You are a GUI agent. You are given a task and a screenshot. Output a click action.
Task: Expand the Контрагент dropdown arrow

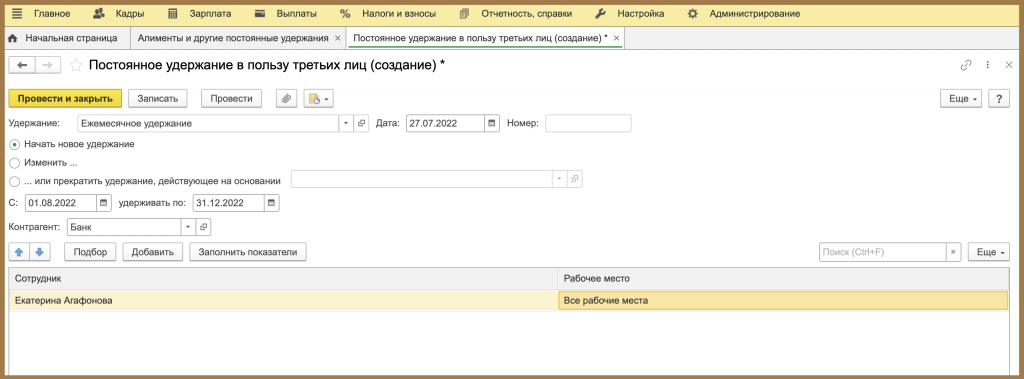tap(188, 227)
